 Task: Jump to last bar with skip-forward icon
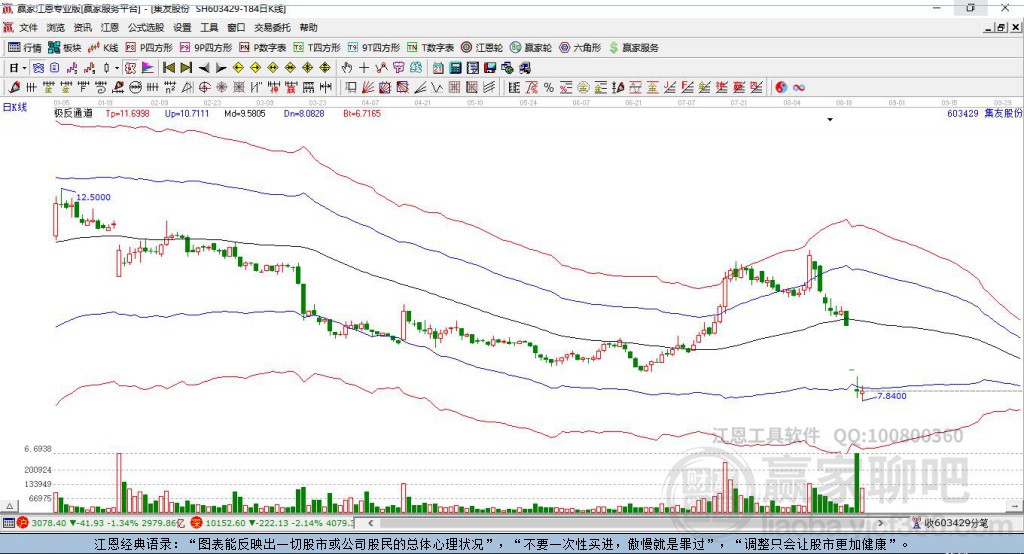(186, 68)
